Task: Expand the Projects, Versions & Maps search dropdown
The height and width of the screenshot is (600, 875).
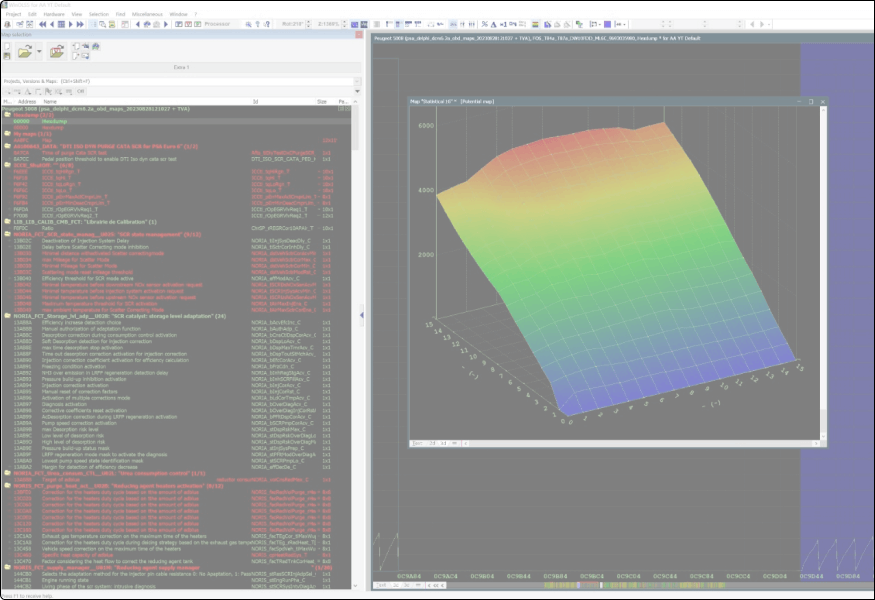Action: coord(356,81)
